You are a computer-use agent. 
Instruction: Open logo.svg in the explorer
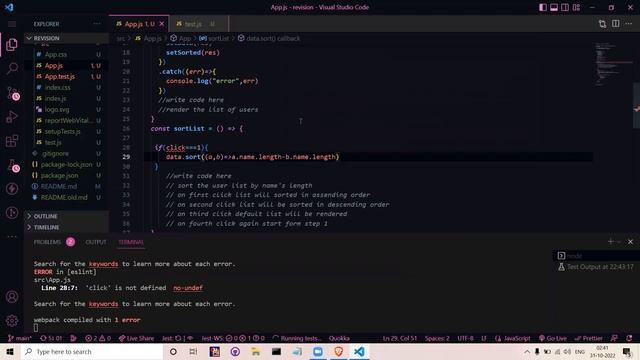[66, 109]
